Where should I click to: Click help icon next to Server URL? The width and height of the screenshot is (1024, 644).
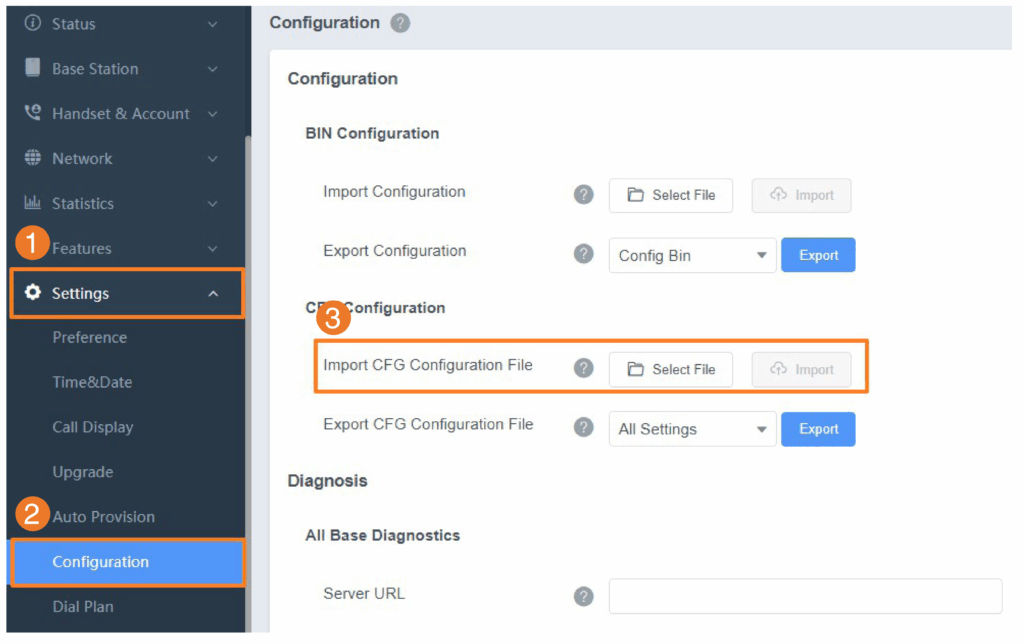click(x=583, y=596)
